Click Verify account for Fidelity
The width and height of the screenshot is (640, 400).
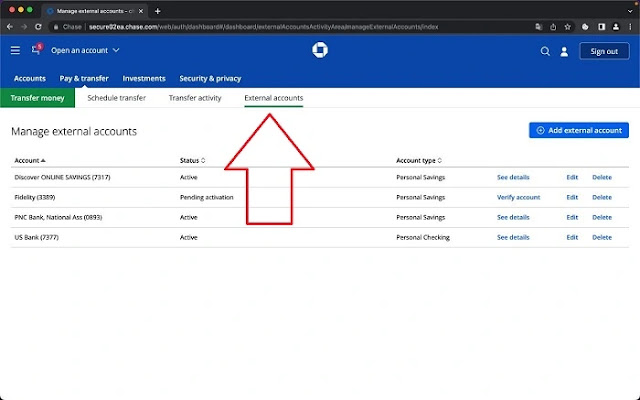click(518, 197)
